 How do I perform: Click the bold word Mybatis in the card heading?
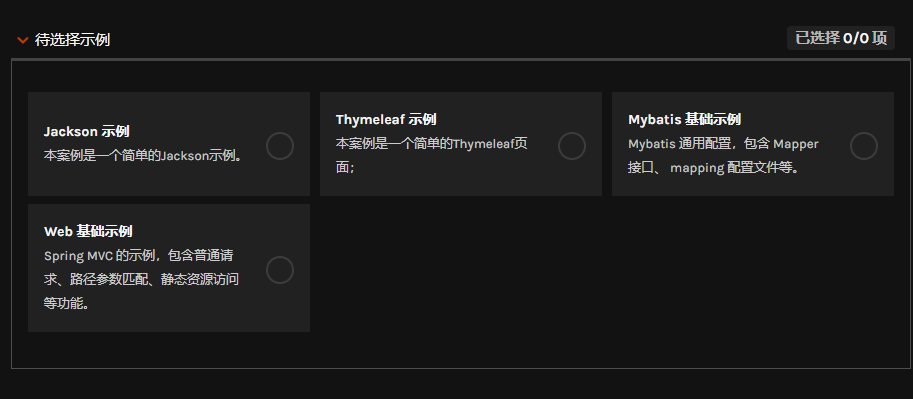pyautogui.click(x=654, y=119)
